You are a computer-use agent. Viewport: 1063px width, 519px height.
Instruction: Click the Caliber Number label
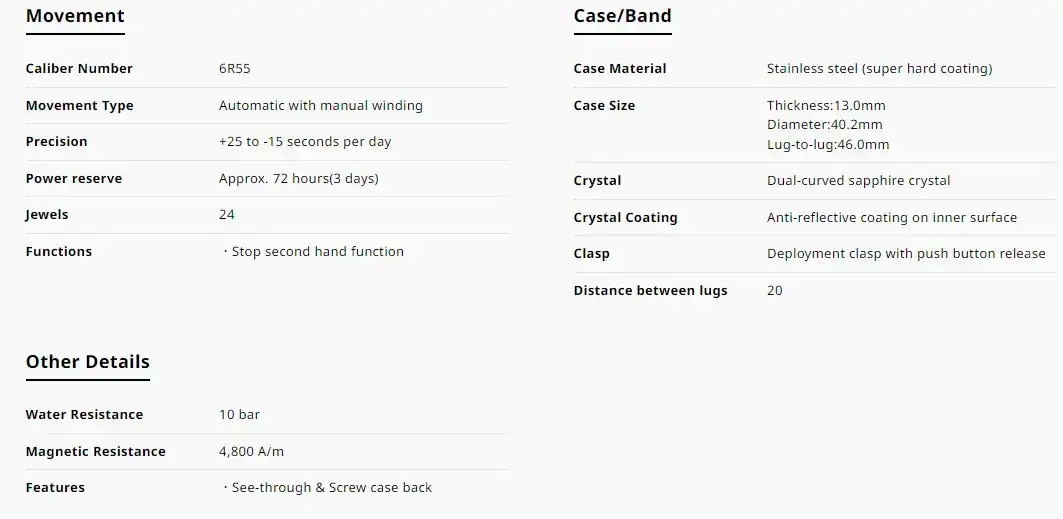click(x=79, y=68)
